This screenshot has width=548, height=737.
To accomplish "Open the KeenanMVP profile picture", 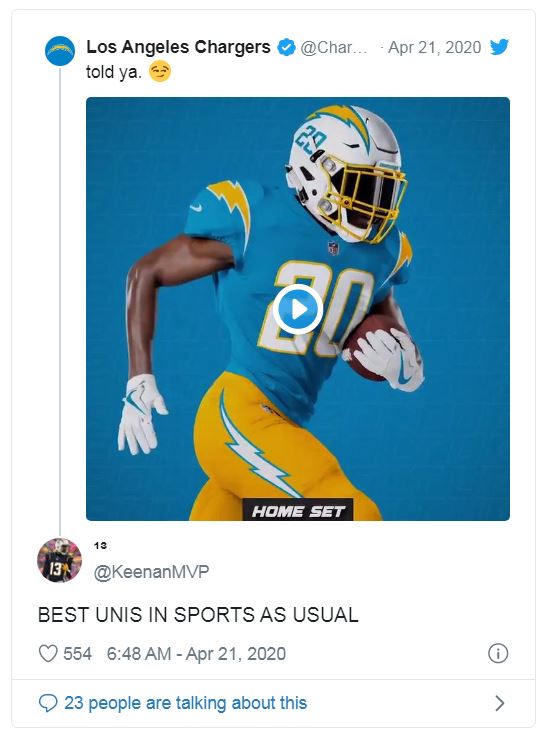I will point(59,560).
